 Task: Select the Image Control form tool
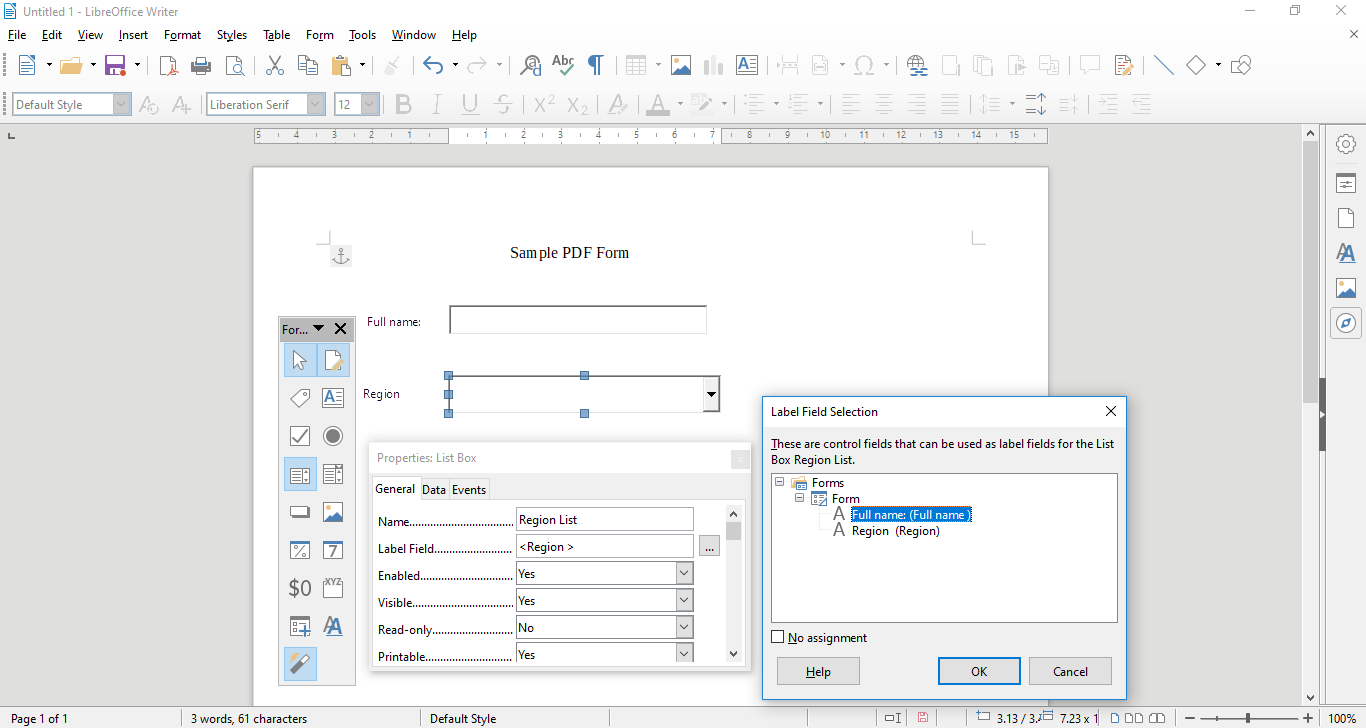click(x=333, y=513)
